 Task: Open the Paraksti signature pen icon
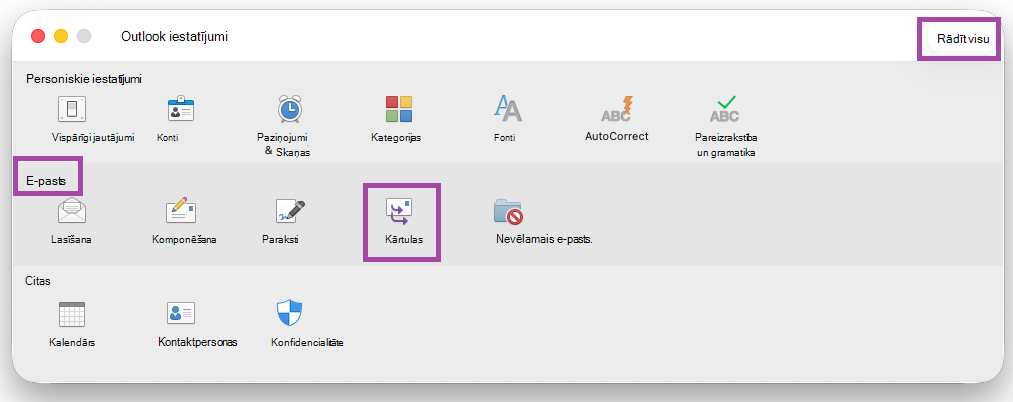(290, 211)
